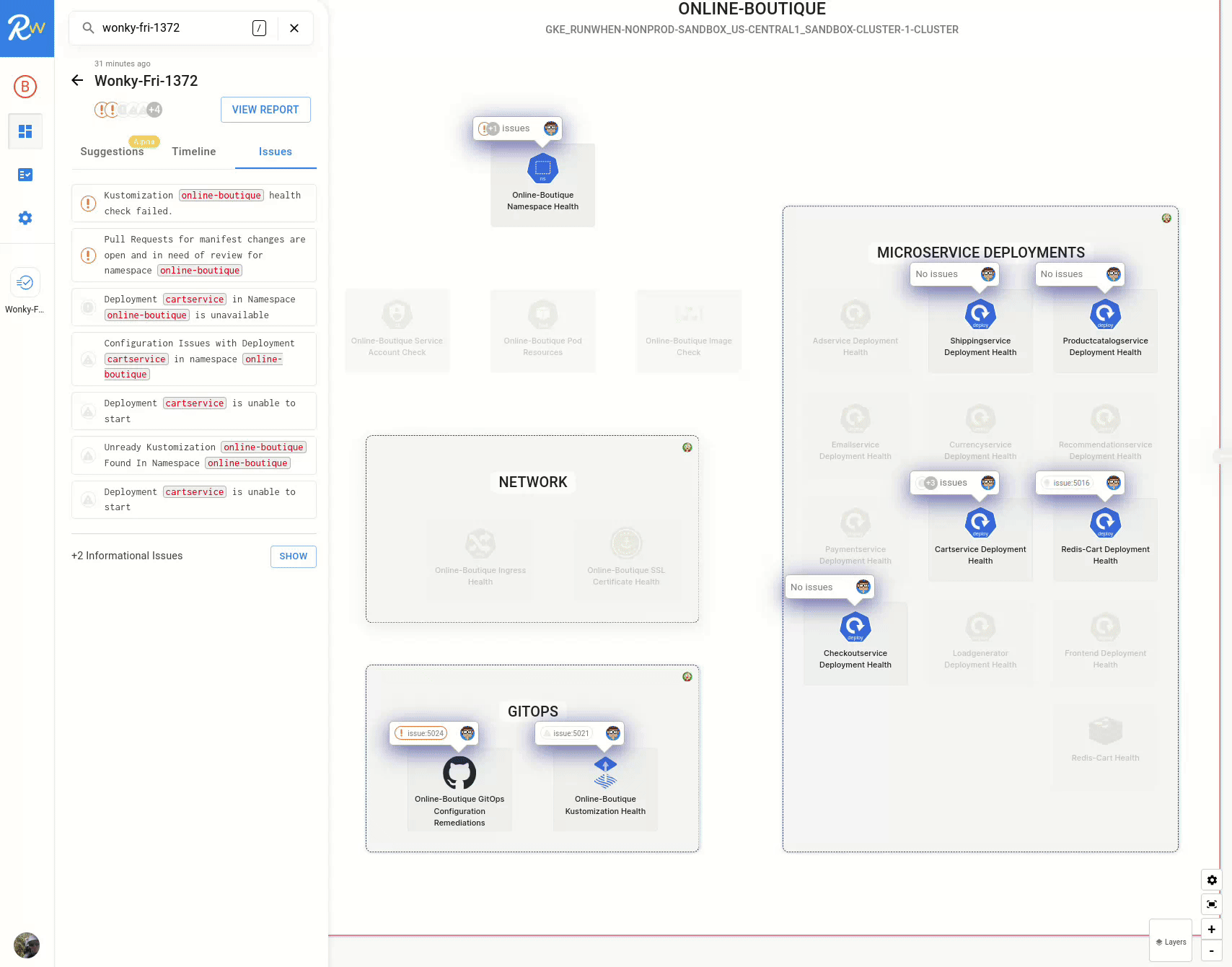Toggle the Layers panel
The width and height of the screenshot is (1232, 967).
(1171, 942)
